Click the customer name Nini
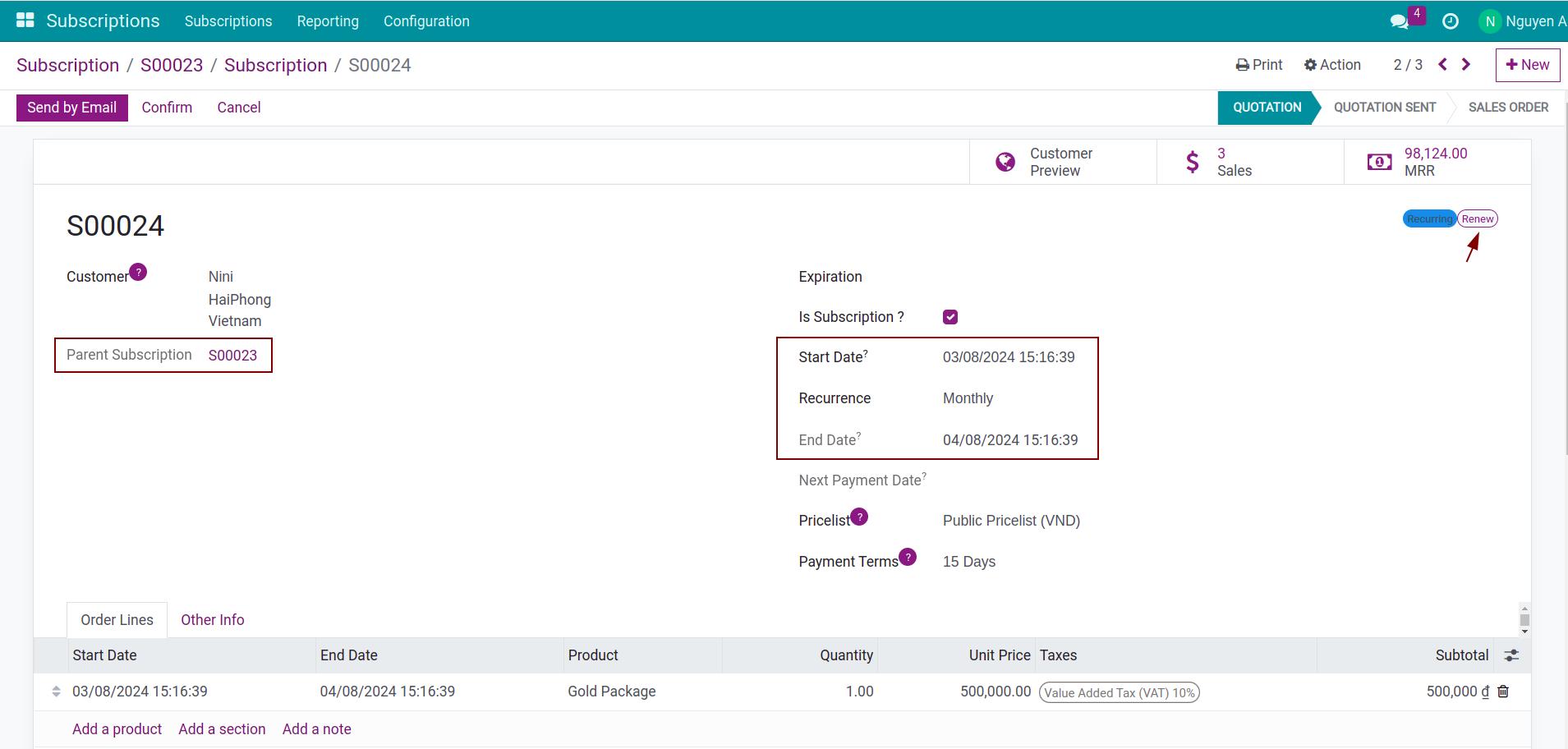This screenshot has height=749, width=1568. point(221,277)
